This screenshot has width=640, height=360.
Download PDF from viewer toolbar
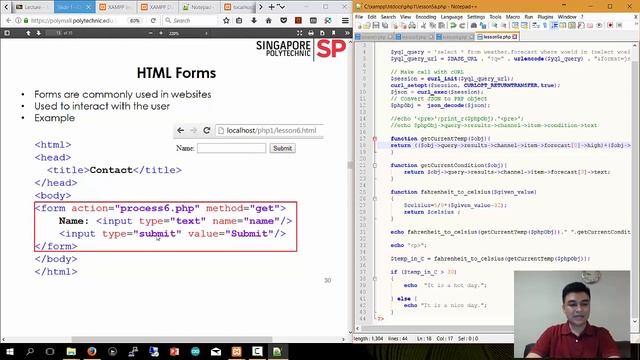tap(322, 33)
